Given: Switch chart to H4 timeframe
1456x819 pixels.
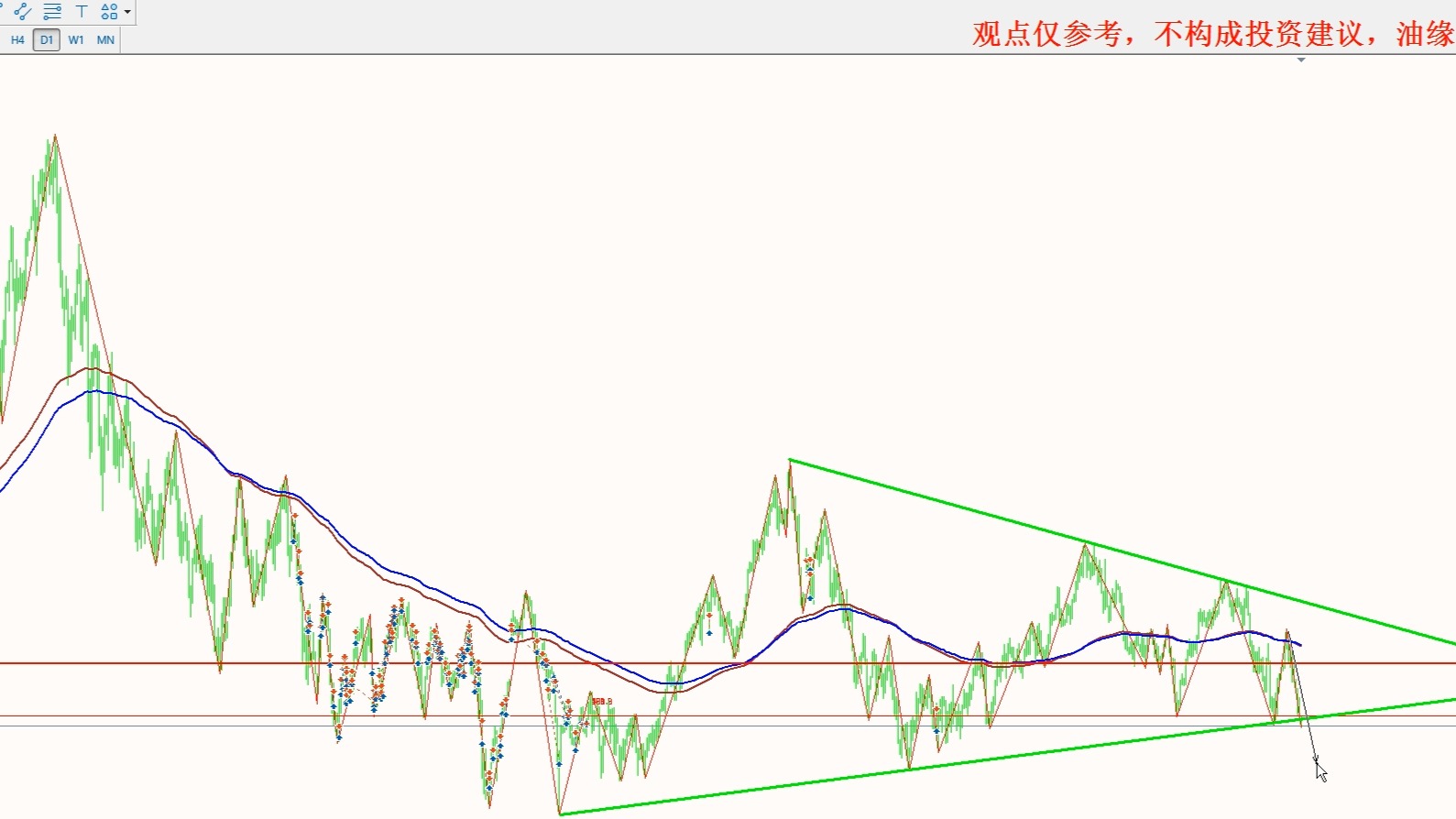Looking at the screenshot, I should 17,40.
